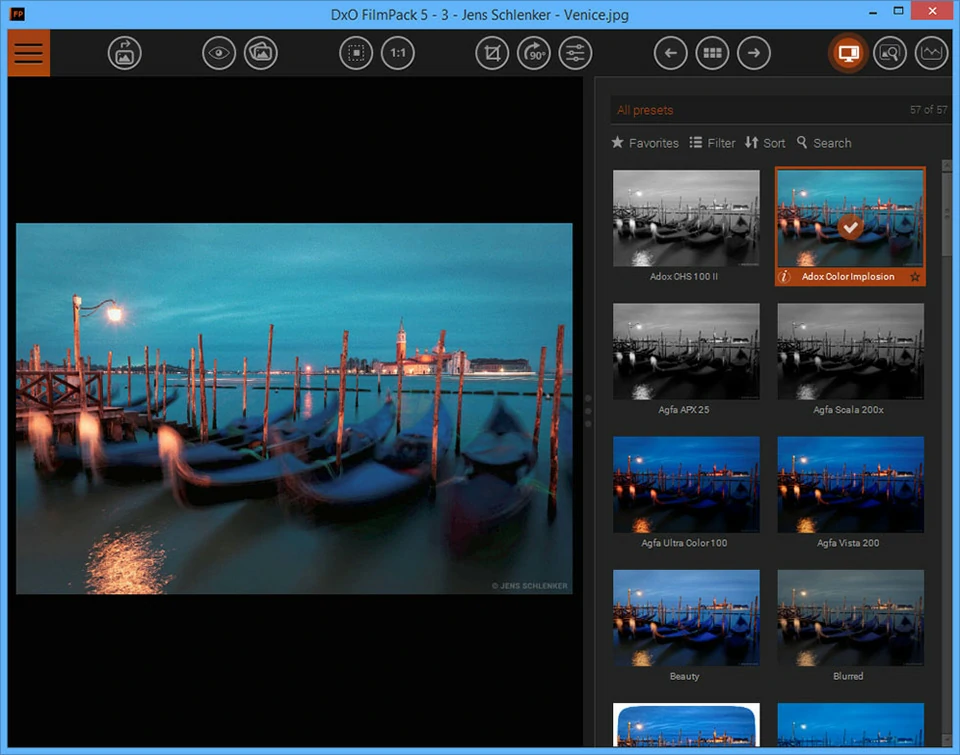Screen dimensions: 960x755
Task: Open the Sort options
Action: (x=765, y=143)
